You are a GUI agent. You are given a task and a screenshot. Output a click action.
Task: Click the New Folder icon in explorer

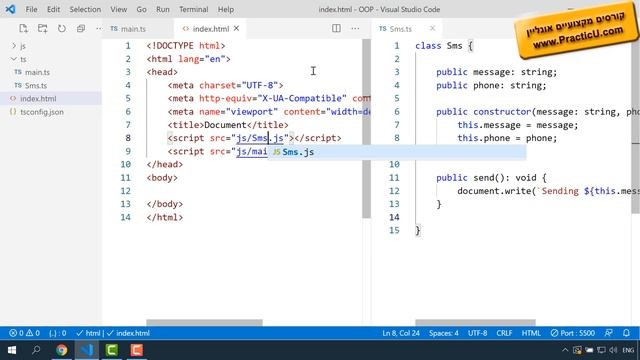42,29
